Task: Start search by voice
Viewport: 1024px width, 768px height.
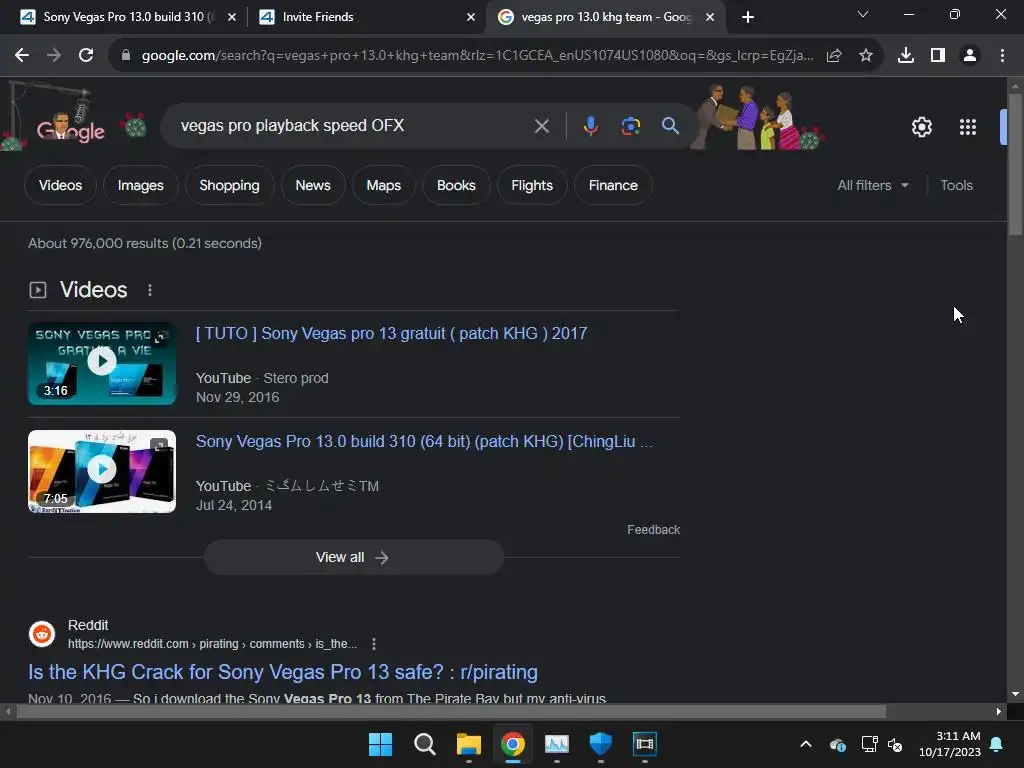Action: [x=590, y=126]
